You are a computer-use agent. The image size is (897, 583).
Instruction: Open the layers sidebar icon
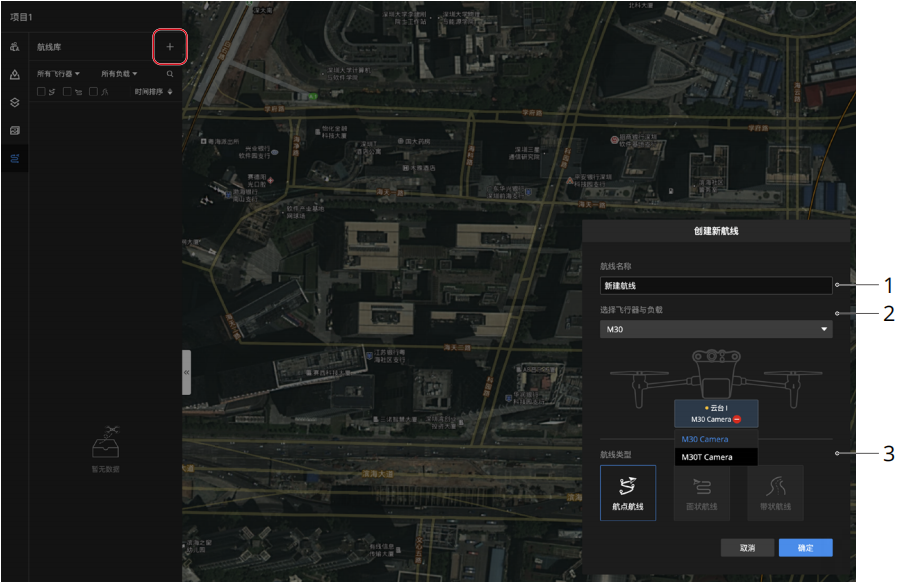coord(15,102)
